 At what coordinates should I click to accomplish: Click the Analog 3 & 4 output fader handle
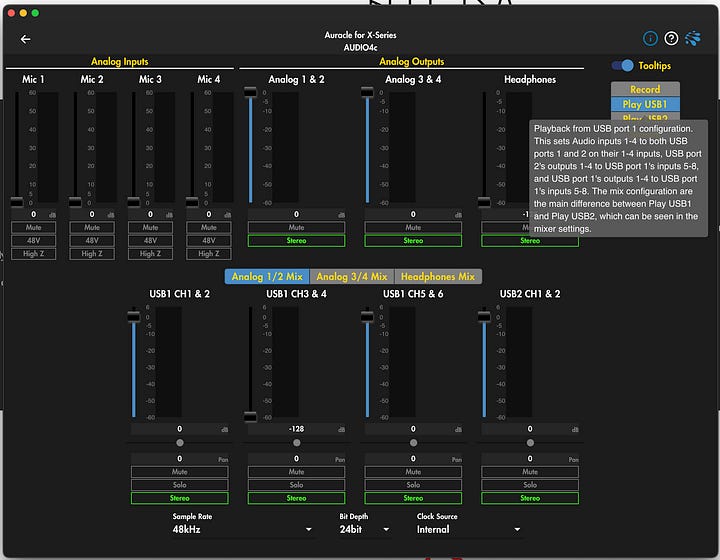pos(367,92)
